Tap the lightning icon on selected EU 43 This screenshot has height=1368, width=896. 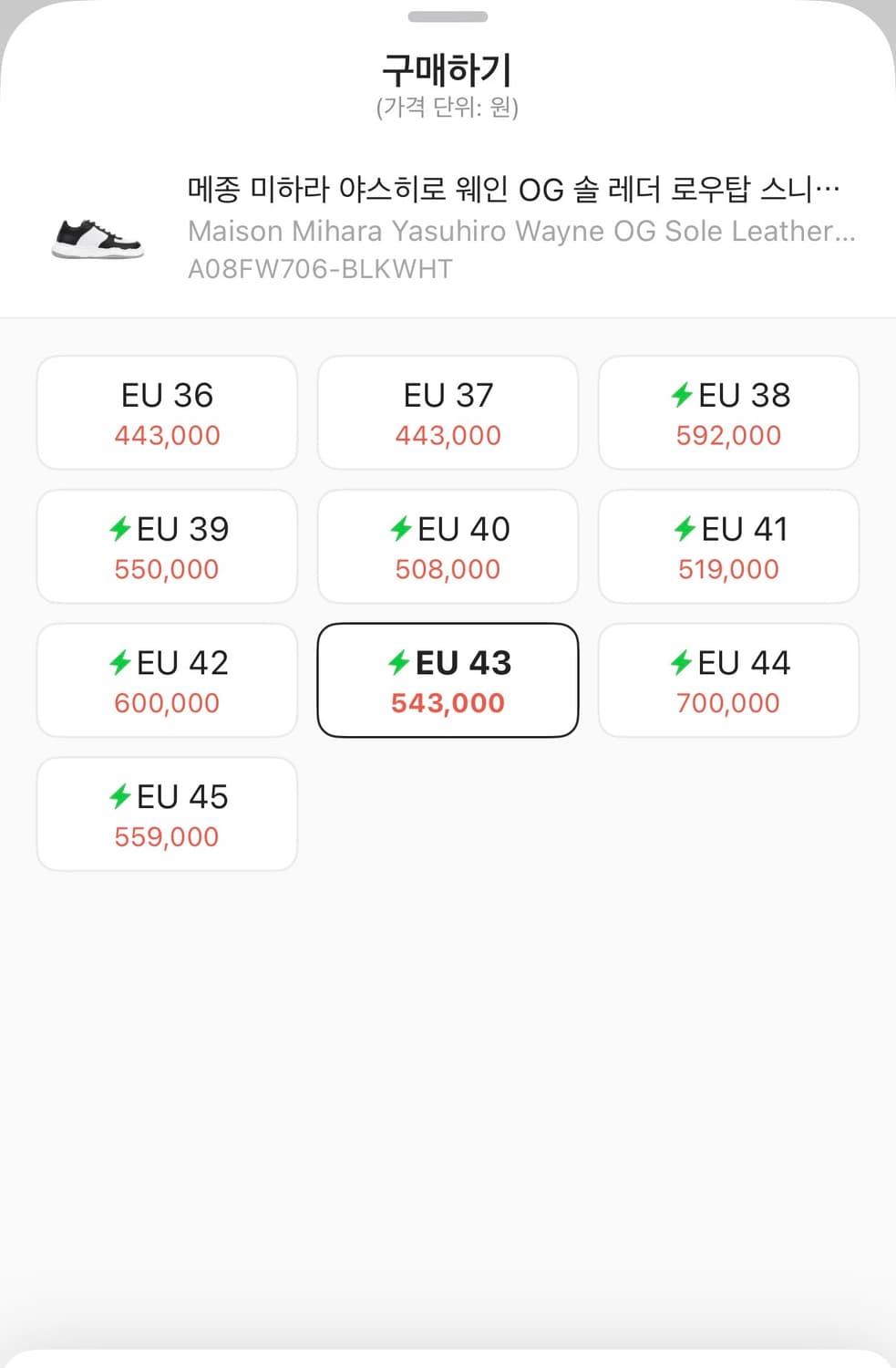[399, 663]
